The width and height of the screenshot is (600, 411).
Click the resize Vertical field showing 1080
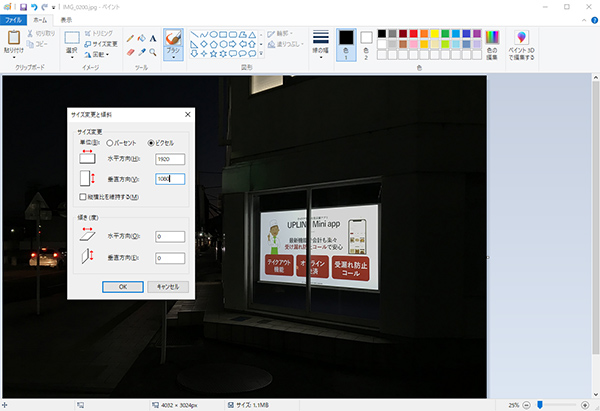click(170, 179)
